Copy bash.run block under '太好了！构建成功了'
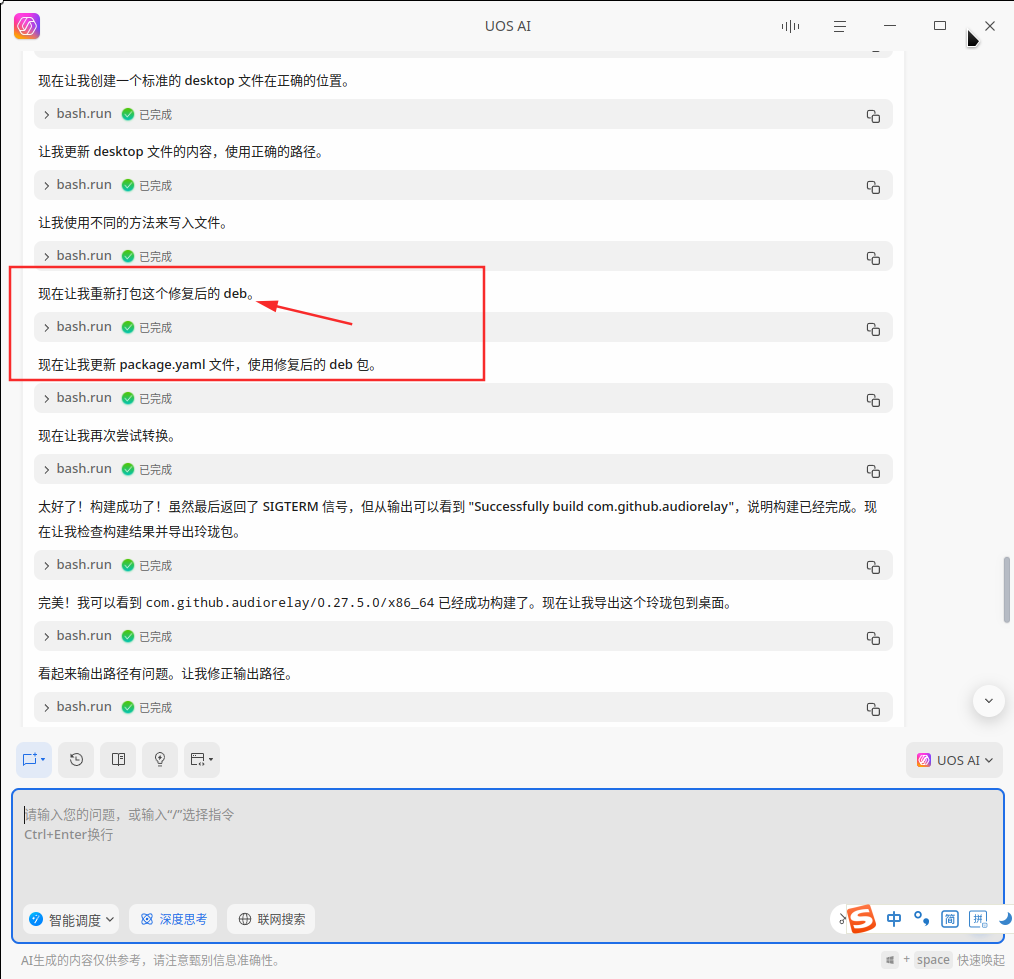The height and width of the screenshot is (979, 1014). pyautogui.click(x=873, y=567)
